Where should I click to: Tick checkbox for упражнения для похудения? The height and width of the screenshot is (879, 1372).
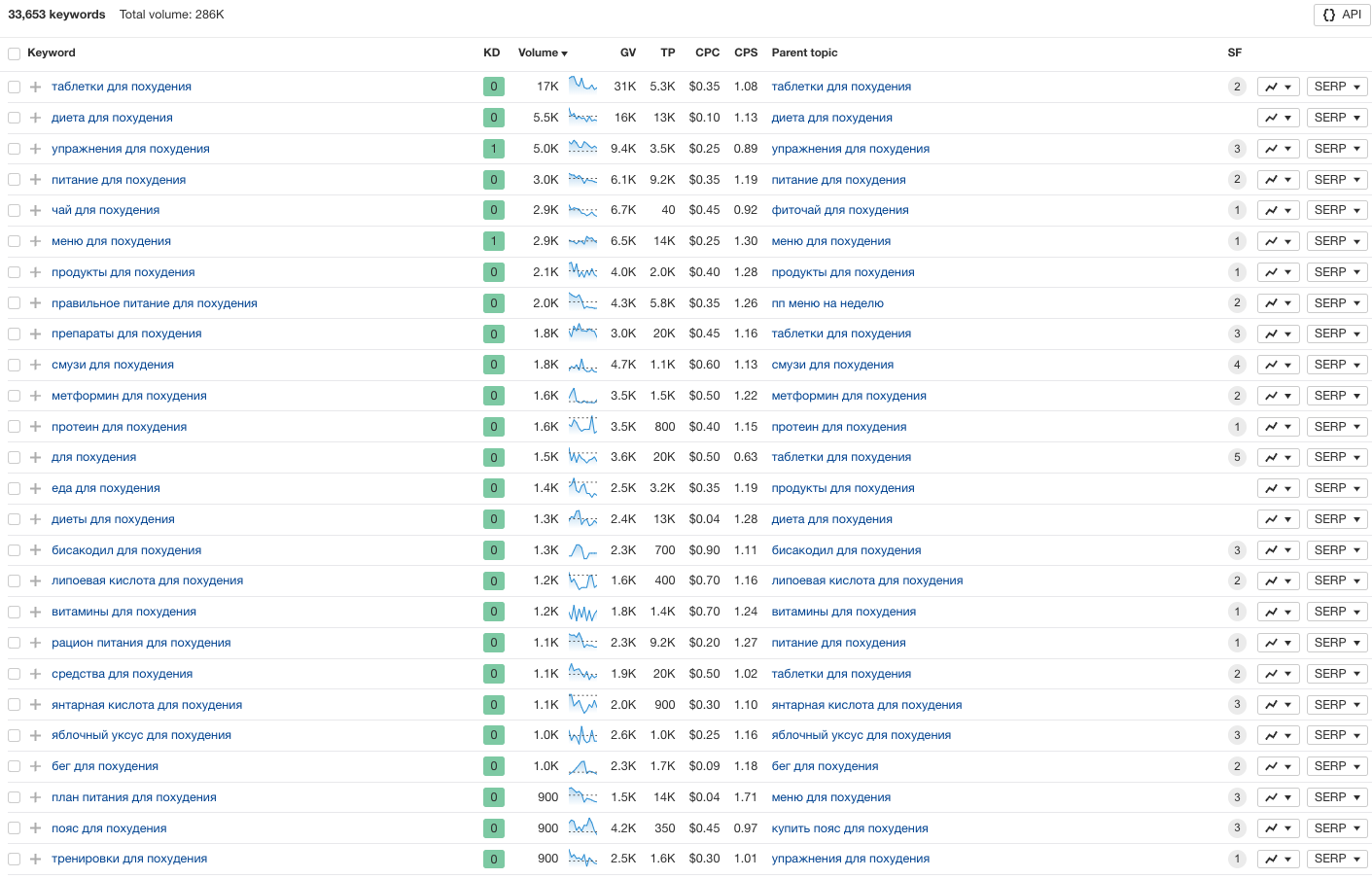click(x=14, y=149)
